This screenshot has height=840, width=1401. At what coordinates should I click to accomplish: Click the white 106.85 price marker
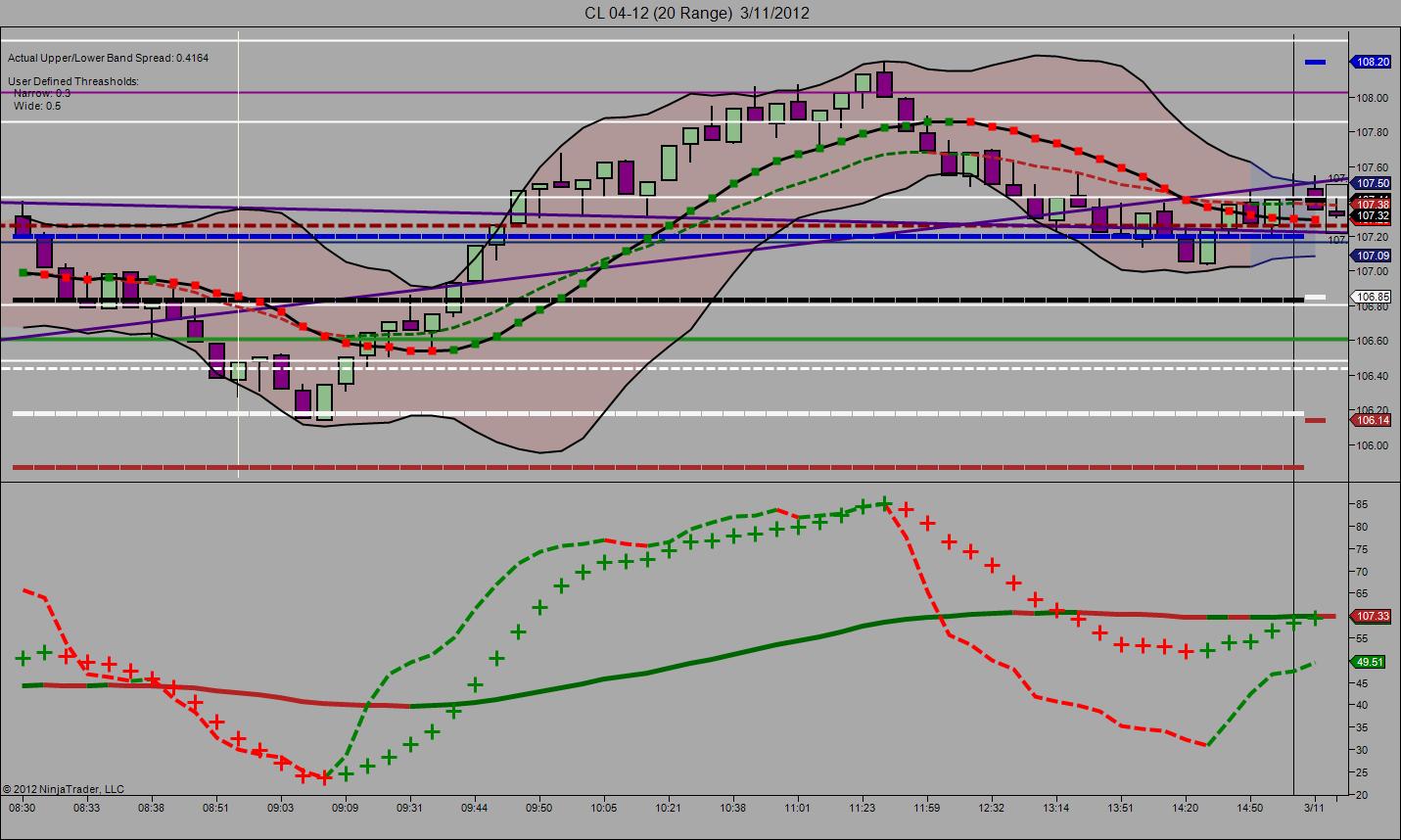pyautogui.click(x=1372, y=297)
